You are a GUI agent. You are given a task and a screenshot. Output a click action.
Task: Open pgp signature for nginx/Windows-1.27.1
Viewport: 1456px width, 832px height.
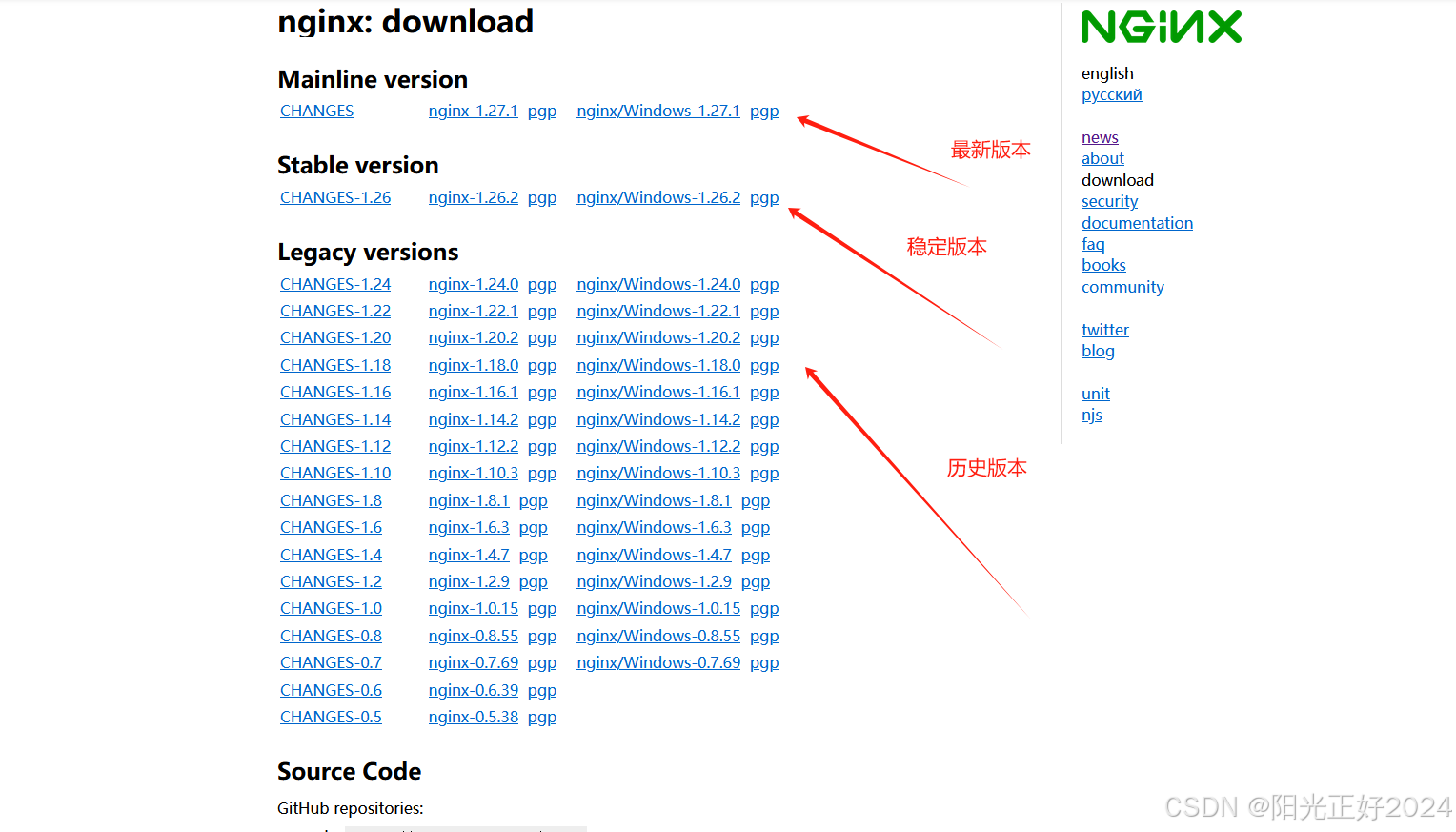764,112
